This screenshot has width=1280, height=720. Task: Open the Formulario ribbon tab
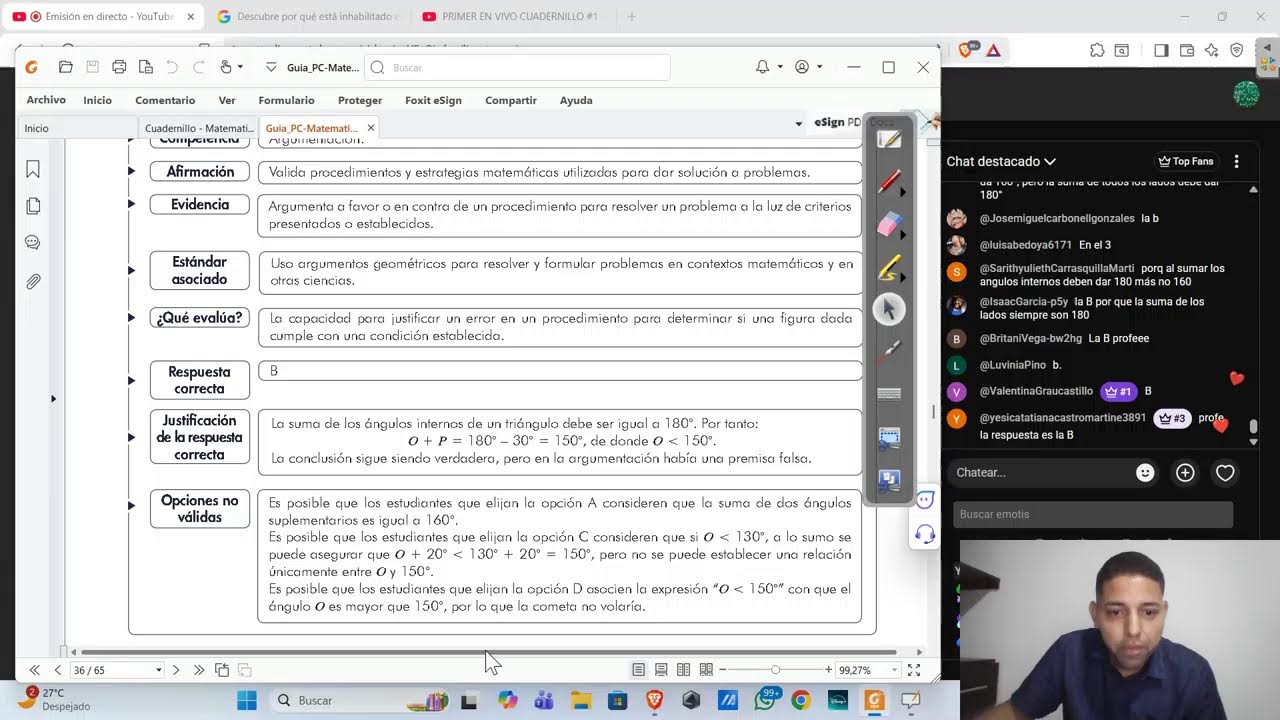pos(286,100)
